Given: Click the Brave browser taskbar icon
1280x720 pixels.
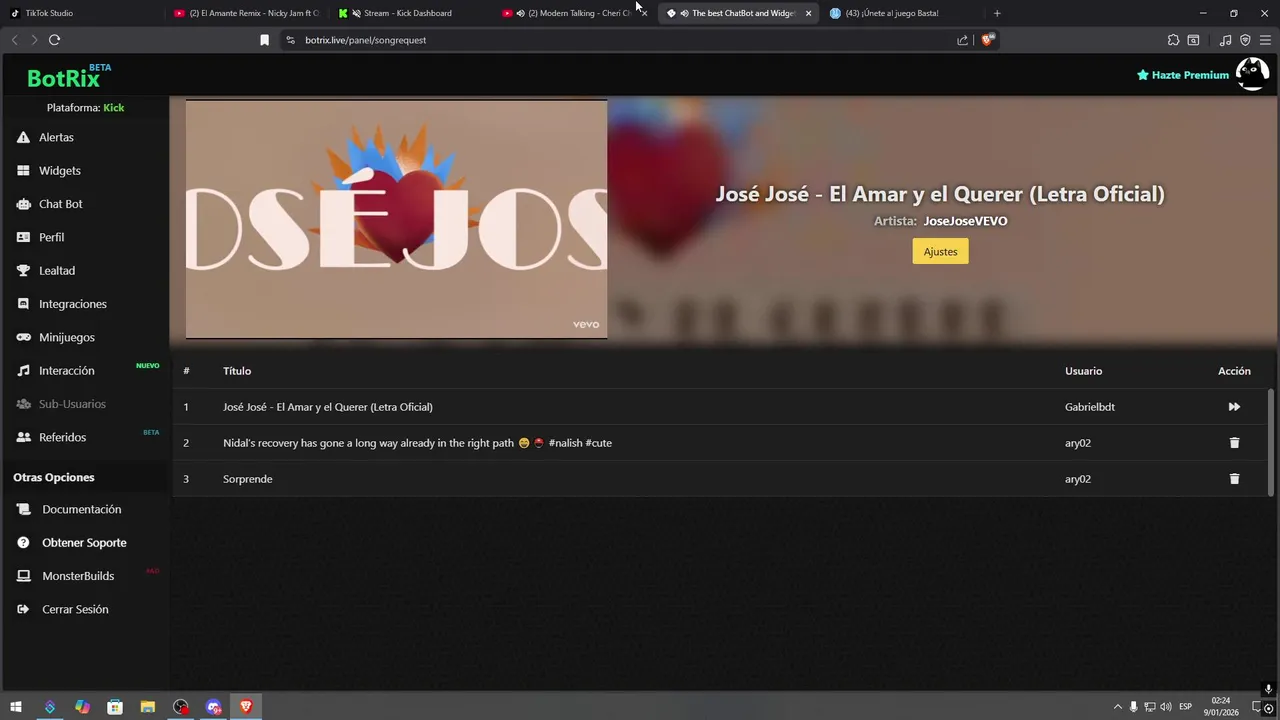Looking at the screenshot, I should (x=246, y=707).
